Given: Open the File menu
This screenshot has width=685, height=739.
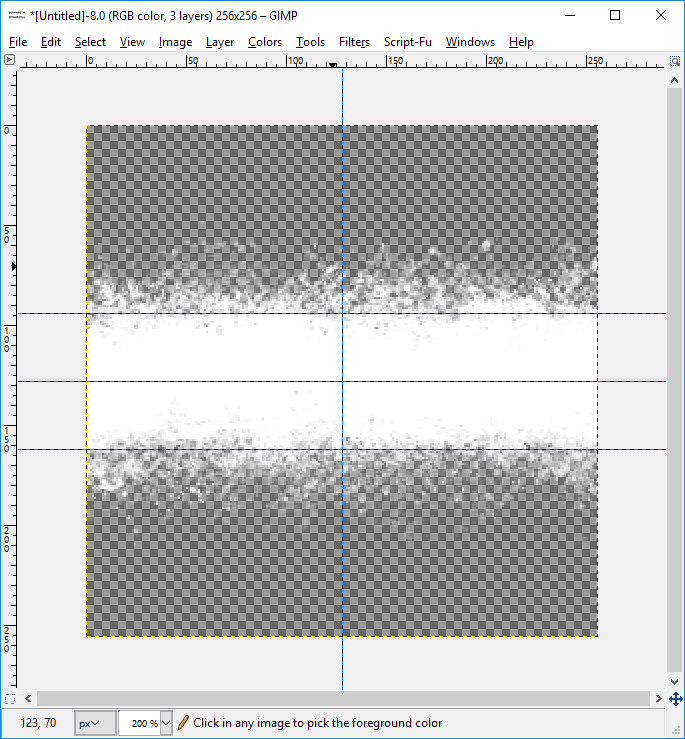Looking at the screenshot, I should [18, 42].
